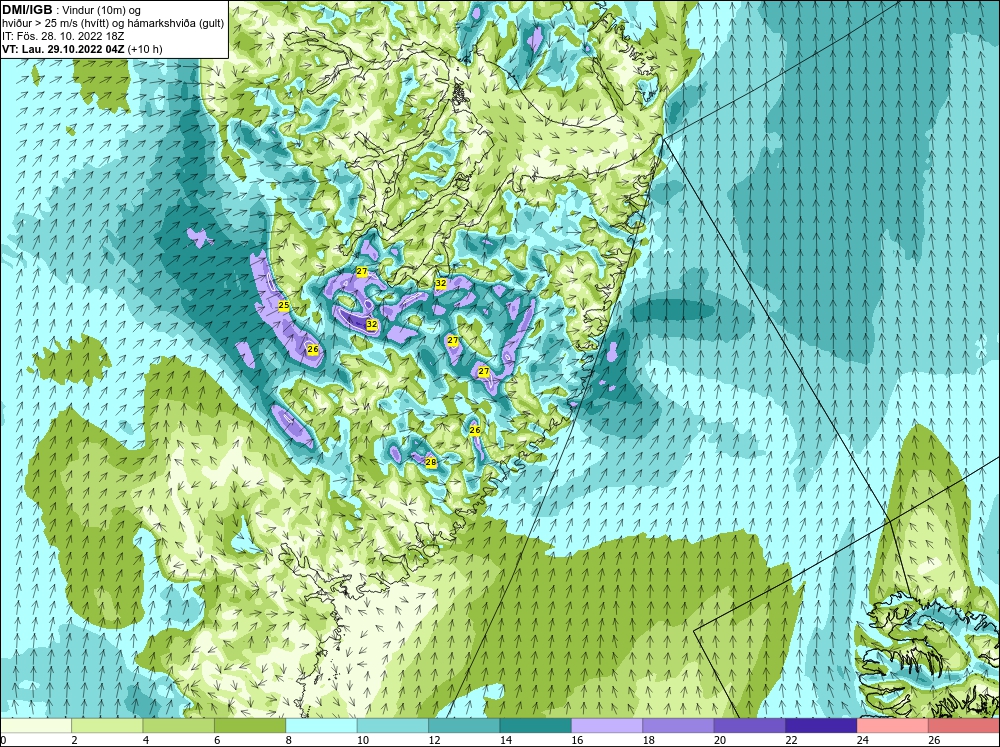
Task: Click the yellow 25 gust label
Action: coord(284,306)
